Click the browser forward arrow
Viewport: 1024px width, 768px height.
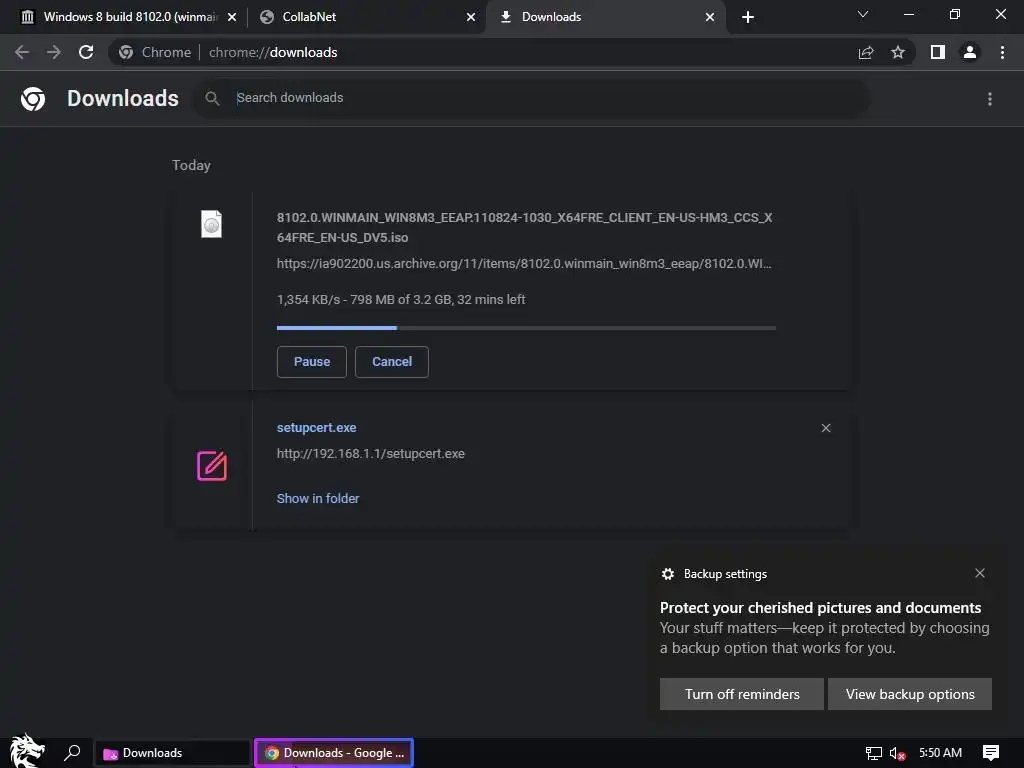[54, 52]
